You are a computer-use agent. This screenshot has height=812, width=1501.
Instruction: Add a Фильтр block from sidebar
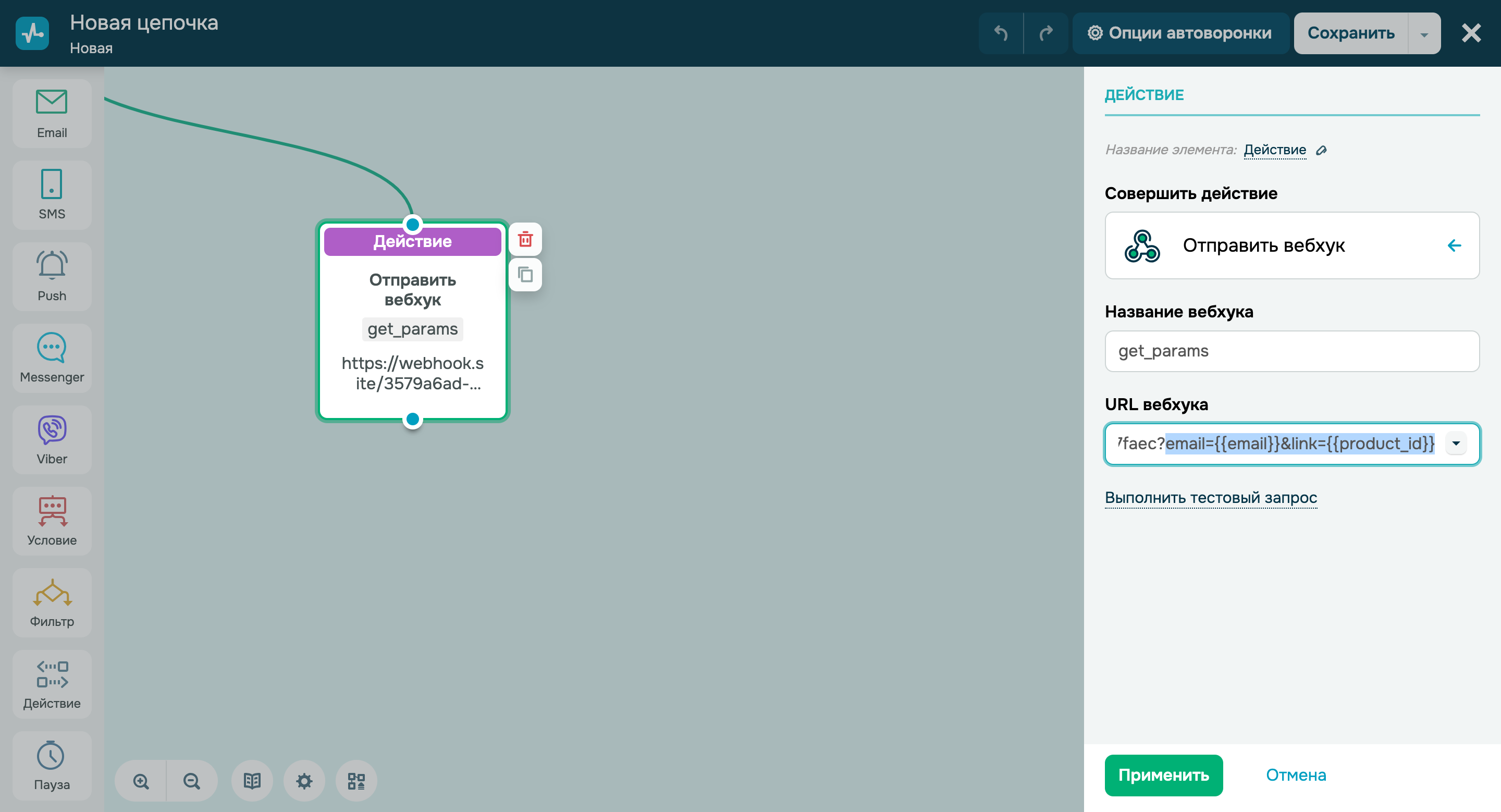point(52,603)
